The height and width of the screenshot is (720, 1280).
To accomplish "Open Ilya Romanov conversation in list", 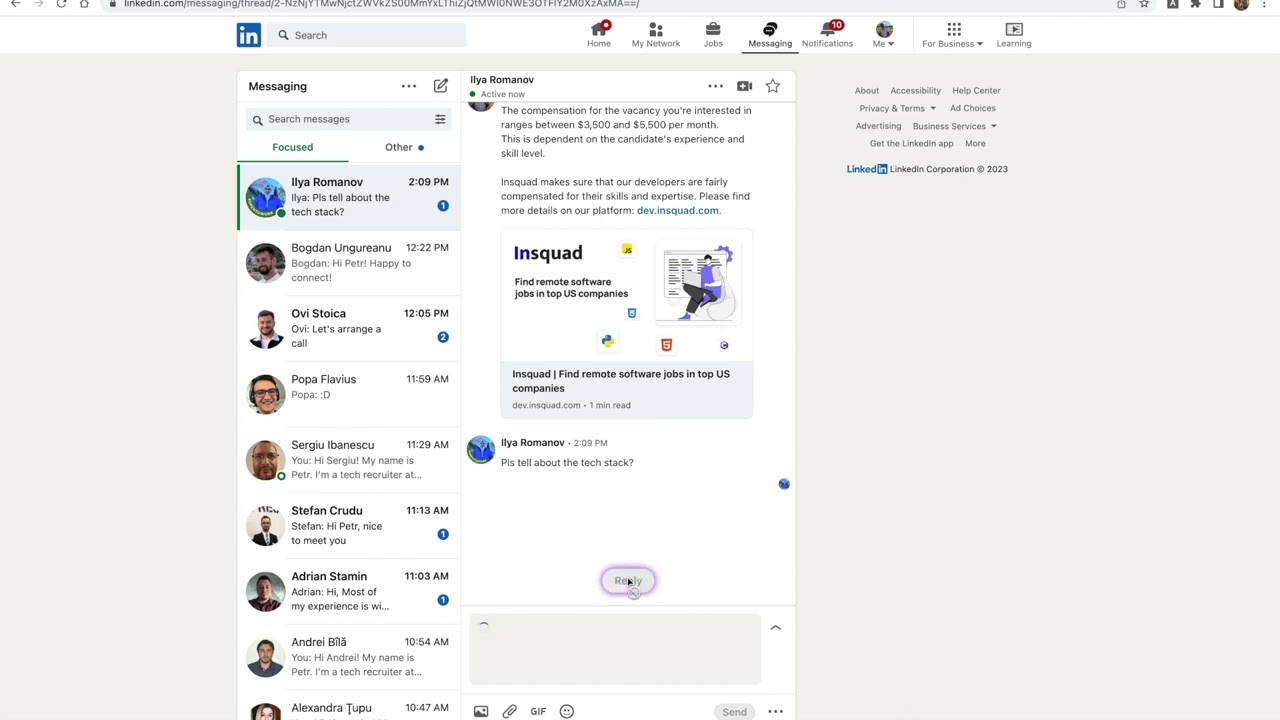I will coord(349,197).
